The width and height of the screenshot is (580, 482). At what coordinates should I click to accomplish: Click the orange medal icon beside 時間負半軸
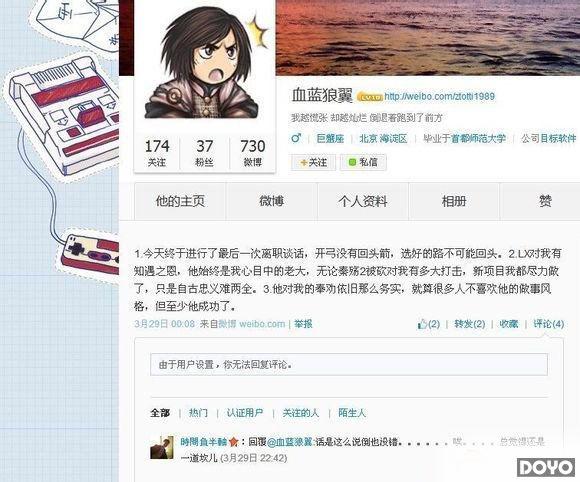(x=233, y=442)
